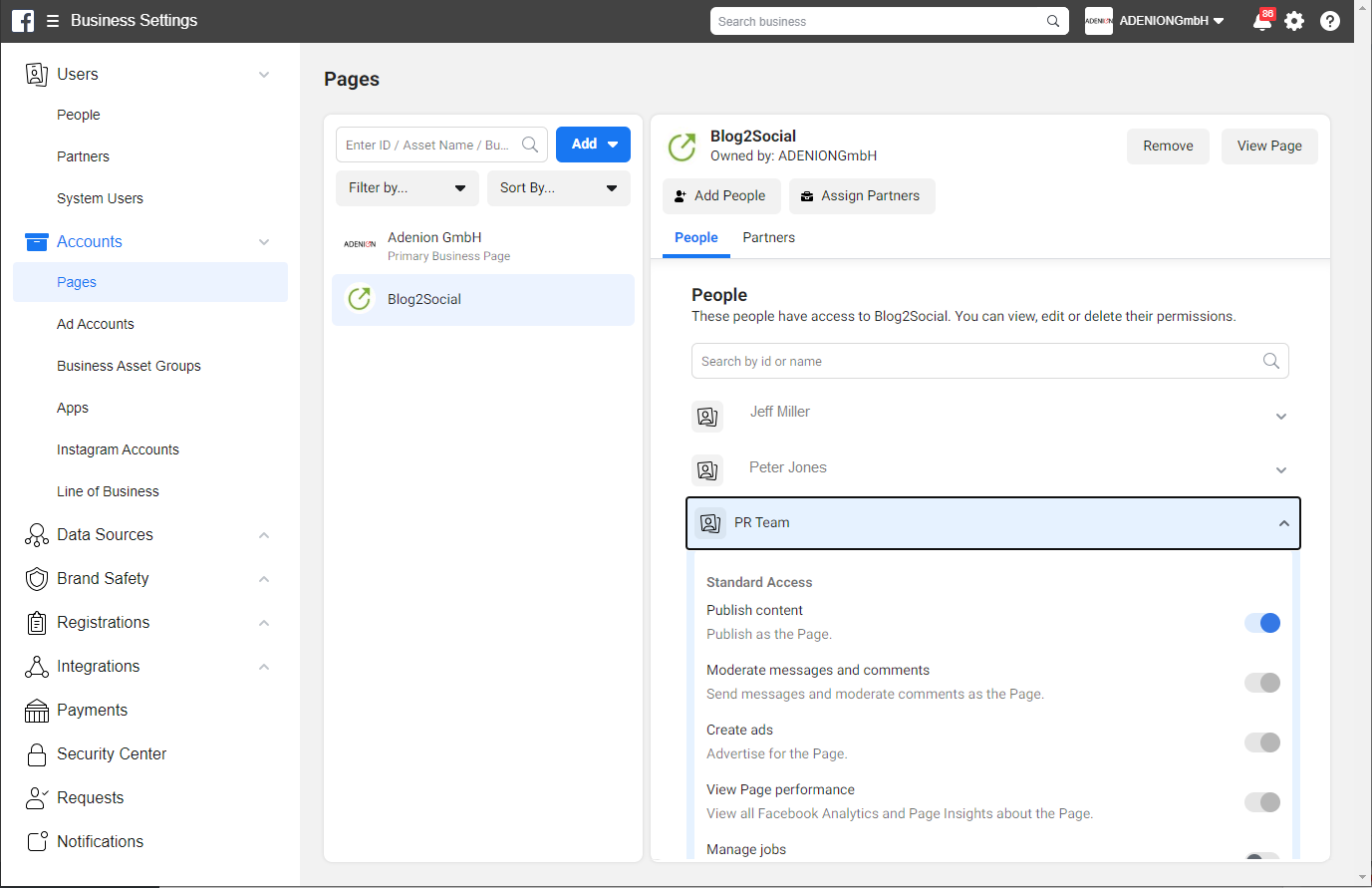Click the blue Add button
Screen dimensions: 1372x888
pyautogui.click(x=593, y=145)
